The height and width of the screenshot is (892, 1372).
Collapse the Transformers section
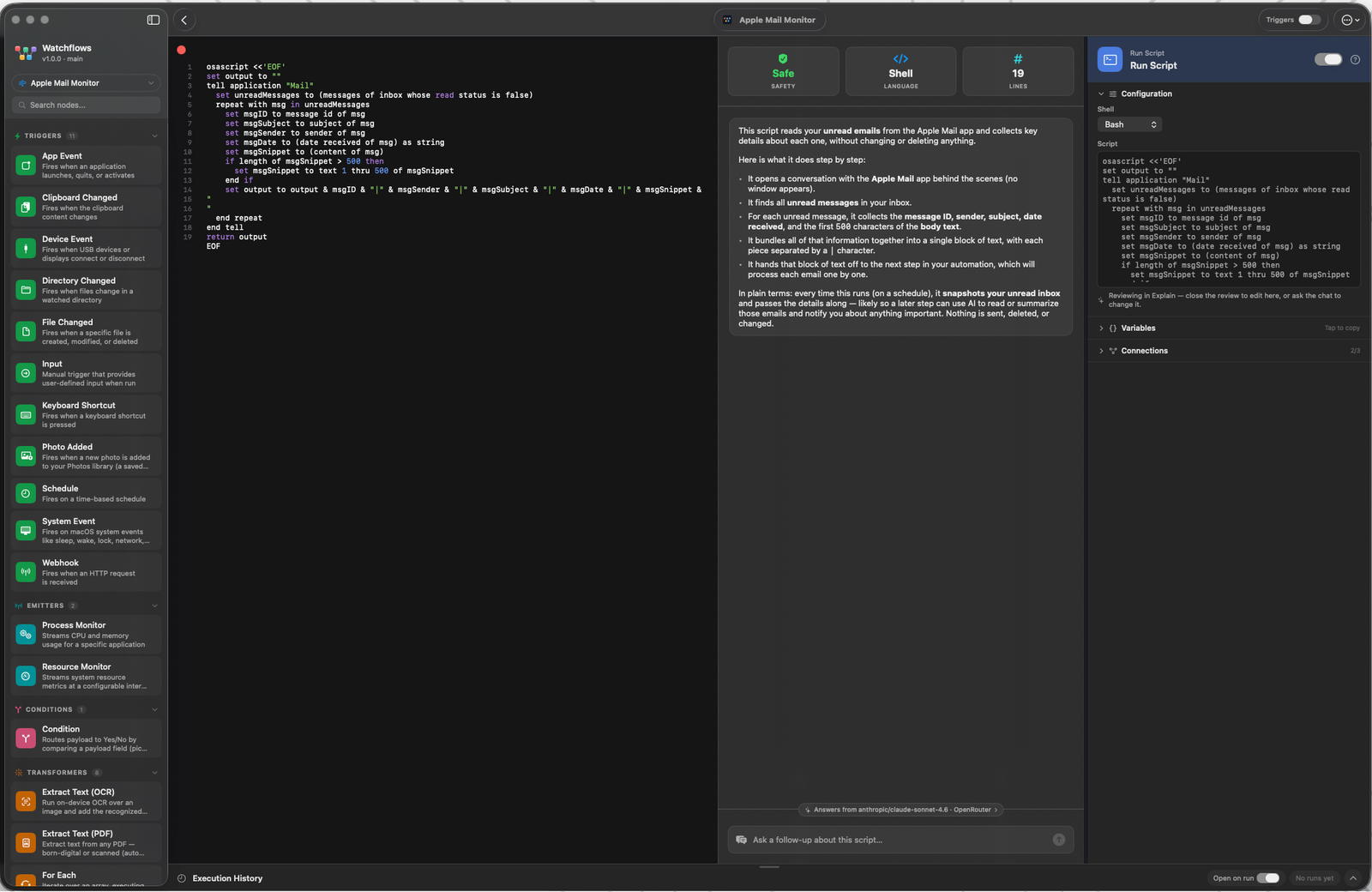click(154, 773)
